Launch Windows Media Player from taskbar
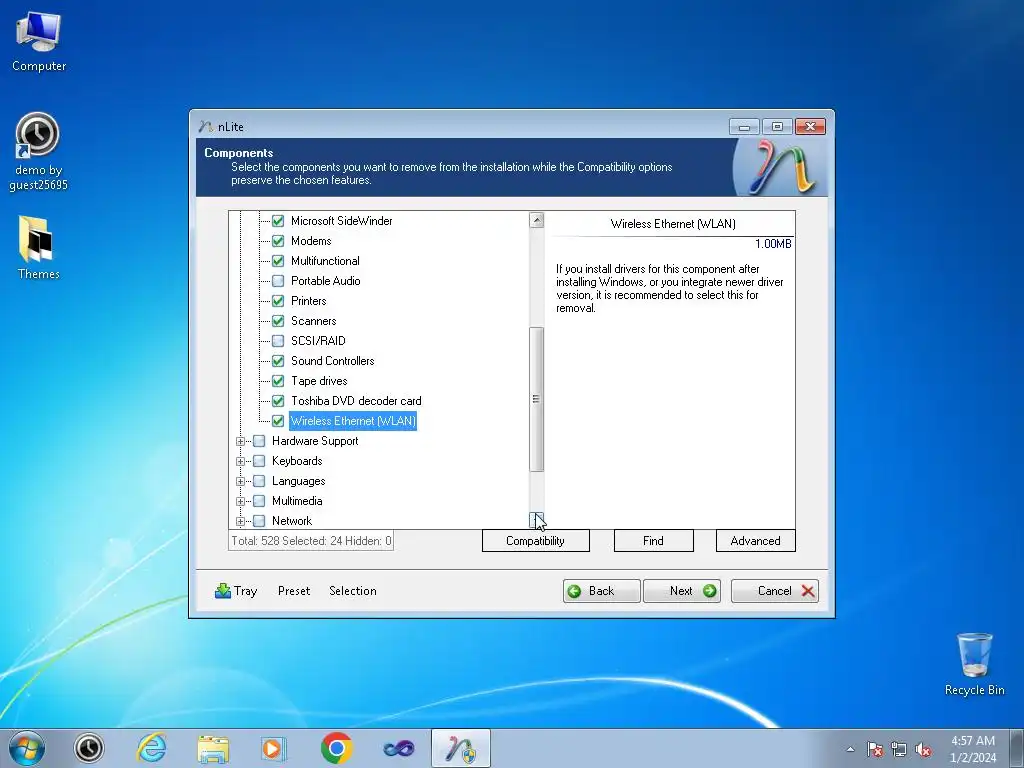 pos(272,748)
